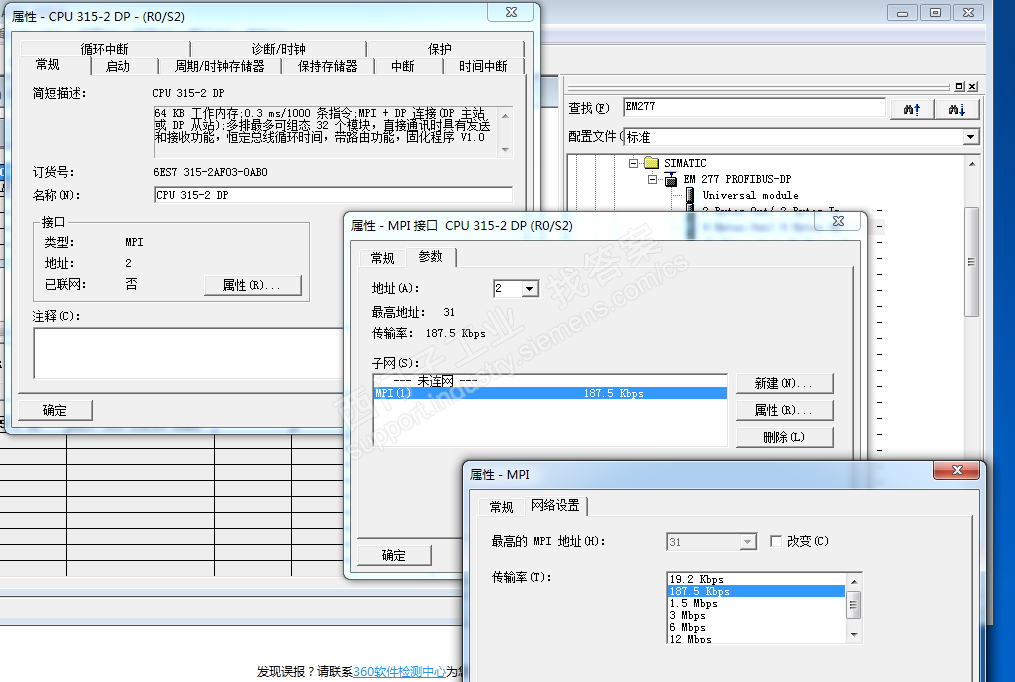Screen dimensions: 1015x682
Task: Click the Universal module icon
Action: [690, 195]
